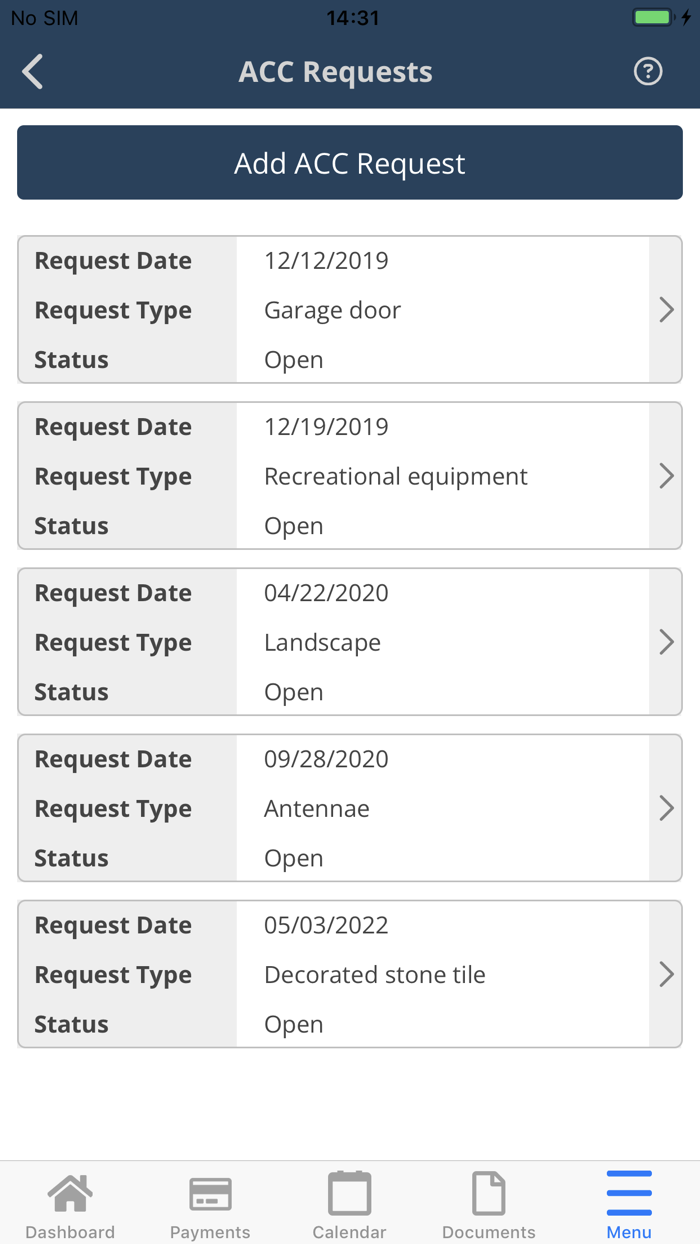Tap the ACC Requests title
The width and height of the screenshot is (700, 1244).
click(335, 71)
